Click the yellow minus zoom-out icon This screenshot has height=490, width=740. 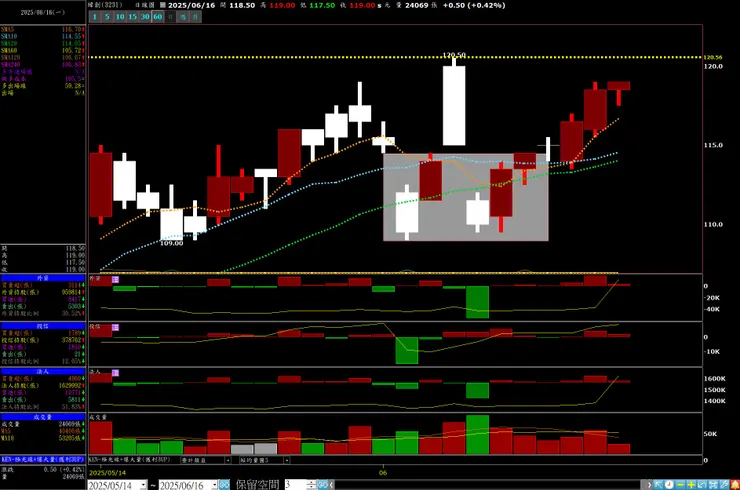[x=680, y=485]
